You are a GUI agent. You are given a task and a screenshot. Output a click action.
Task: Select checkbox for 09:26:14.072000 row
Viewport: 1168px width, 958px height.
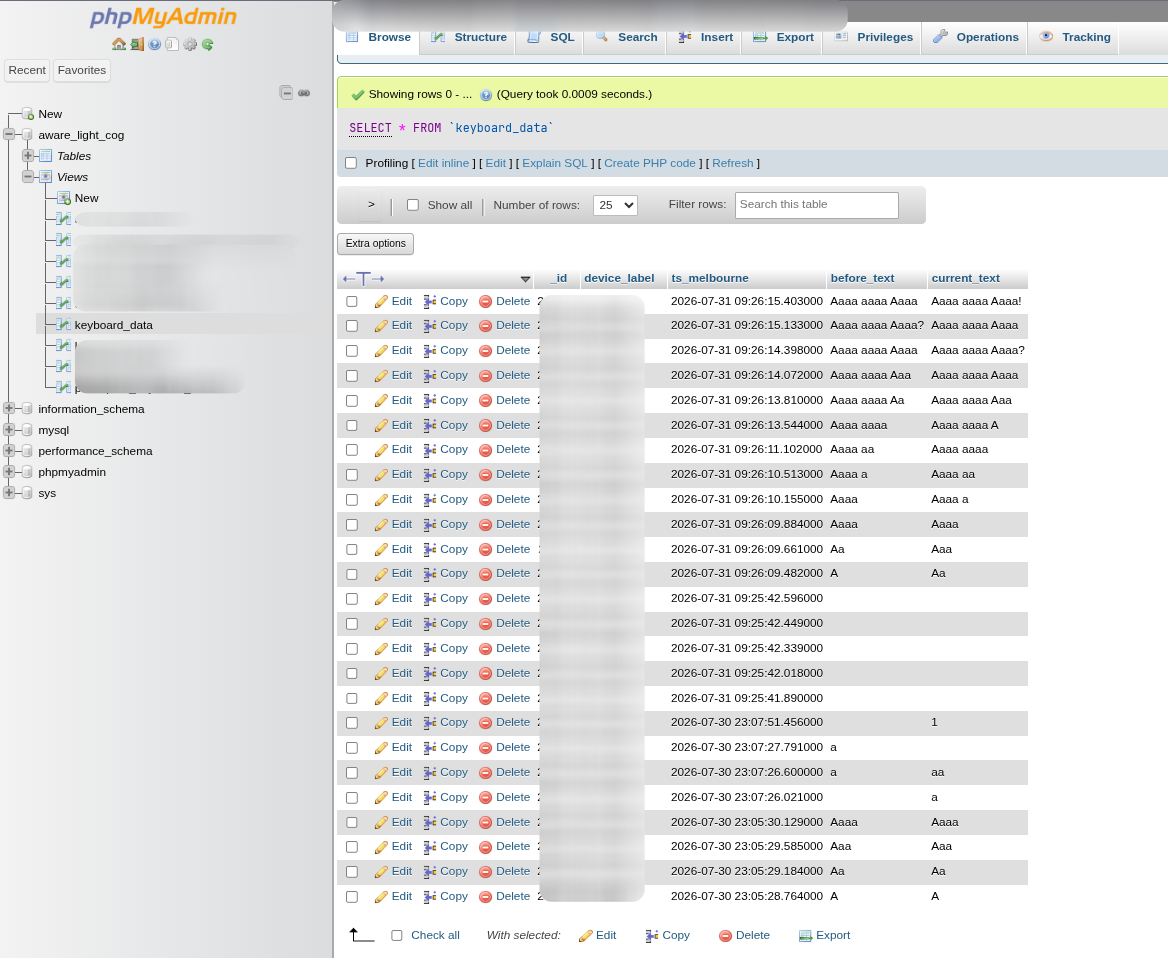(352, 375)
